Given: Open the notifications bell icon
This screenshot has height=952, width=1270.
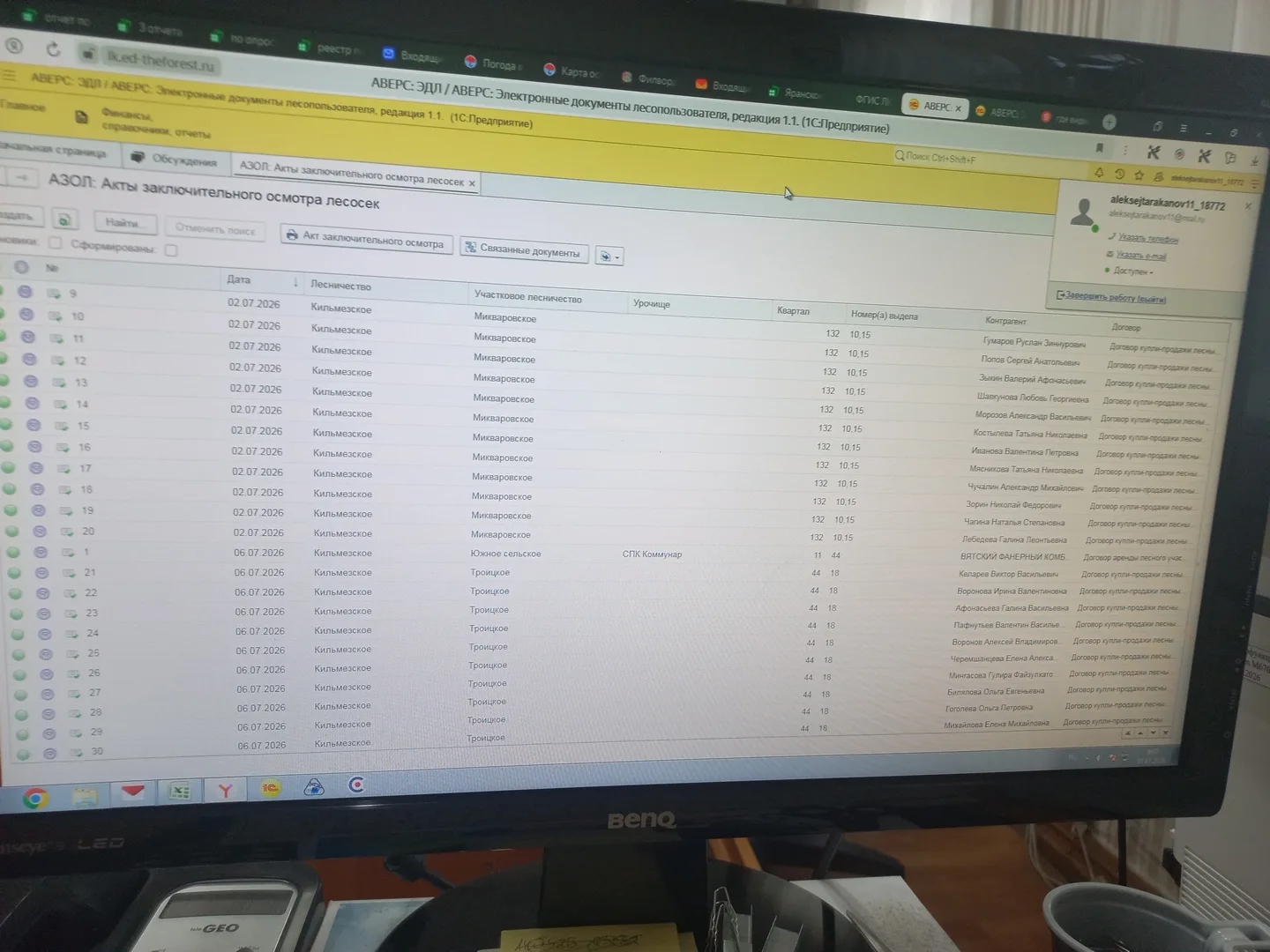Looking at the screenshot, I should coord(1099,173).
